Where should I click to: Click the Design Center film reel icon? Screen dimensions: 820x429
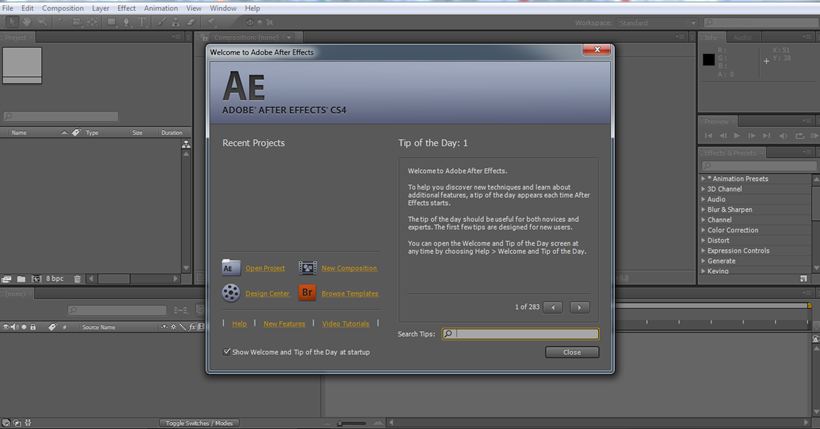coord(231,292)
